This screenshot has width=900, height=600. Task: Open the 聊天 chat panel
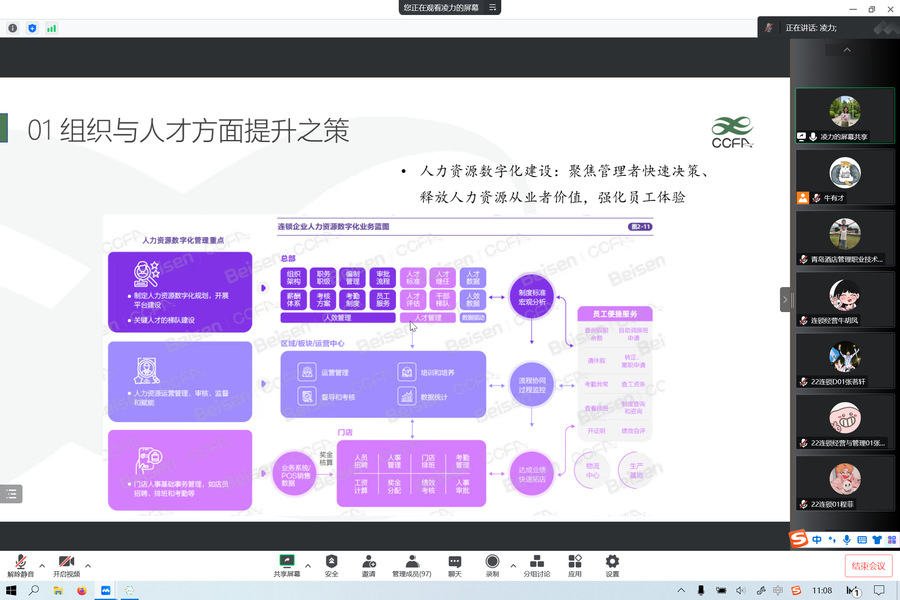pos(455,564)
